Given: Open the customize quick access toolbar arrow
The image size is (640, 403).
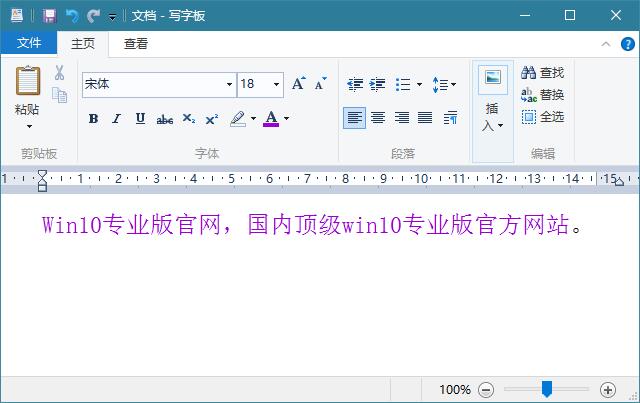Looking at the screenshot, I should 112,17.
